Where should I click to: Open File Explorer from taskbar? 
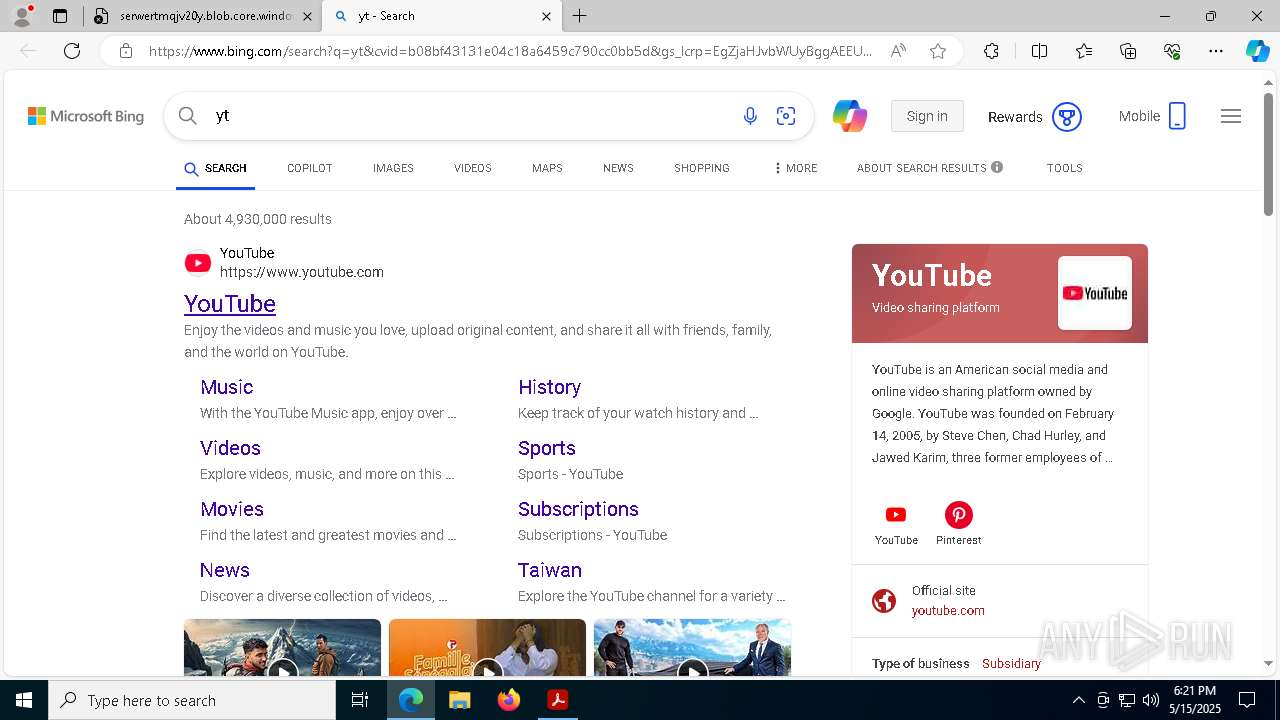pos(459,700)
